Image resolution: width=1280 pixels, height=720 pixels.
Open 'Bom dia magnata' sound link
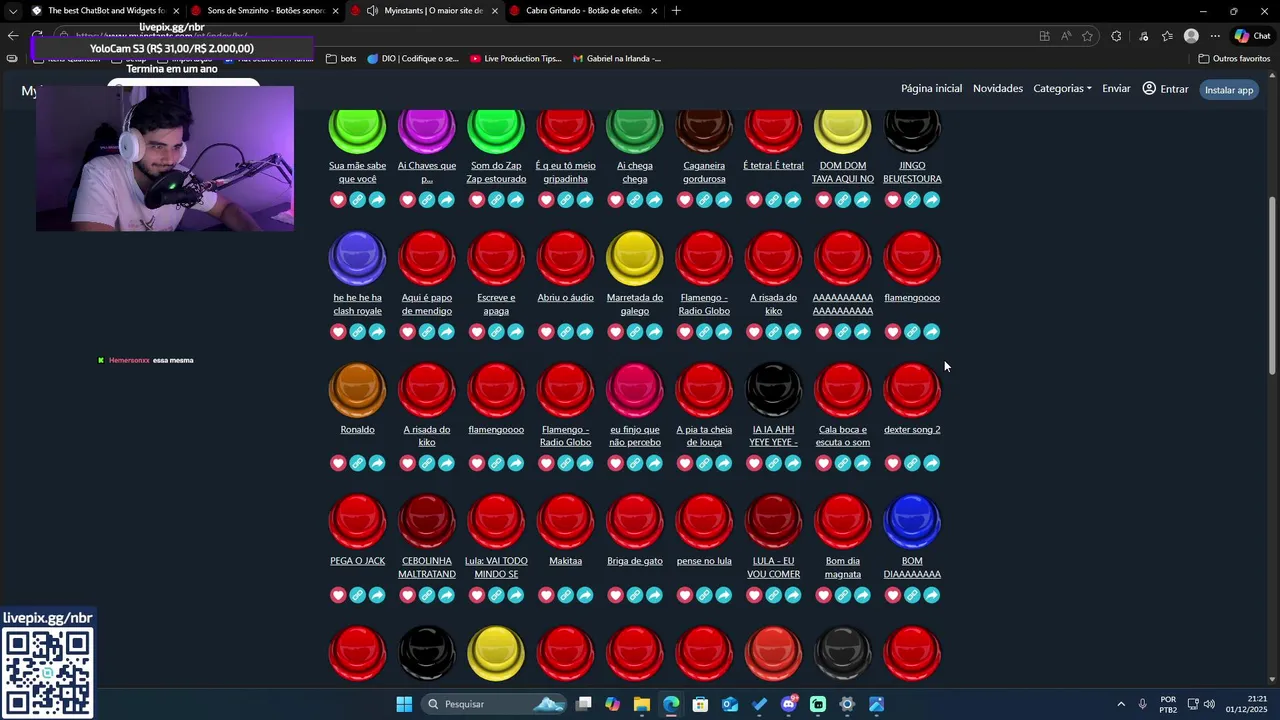click(843, 567)
